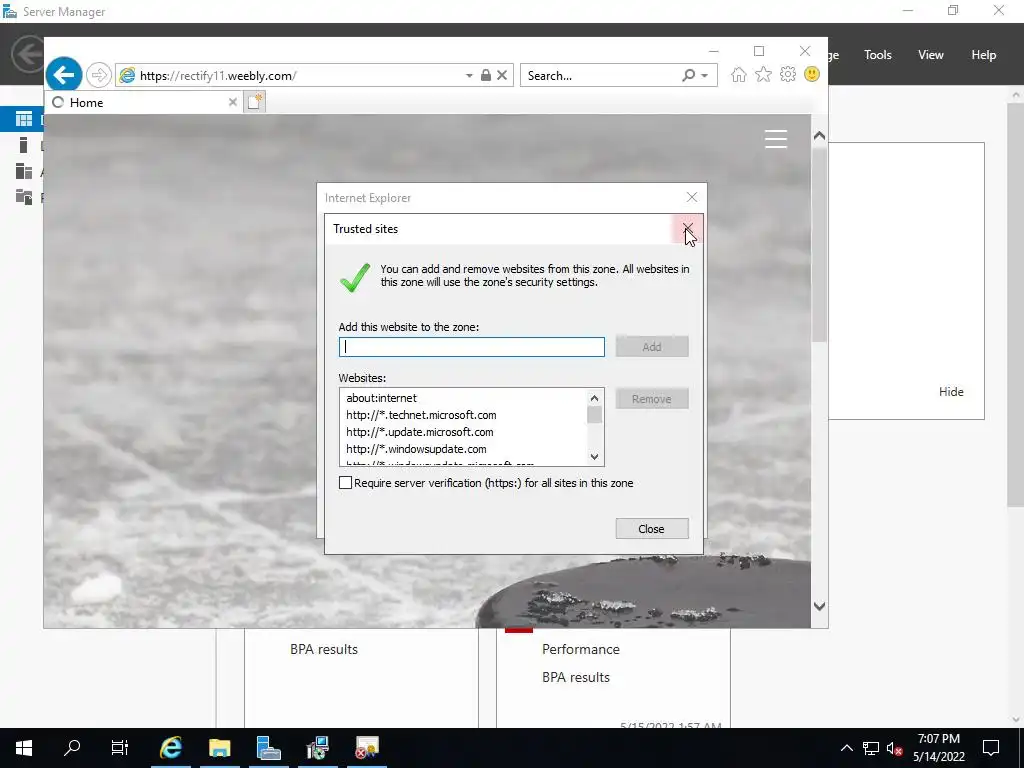1024x768 pixels.
Task: Open the search provider dropdown arrow
Action: (705, 76)
